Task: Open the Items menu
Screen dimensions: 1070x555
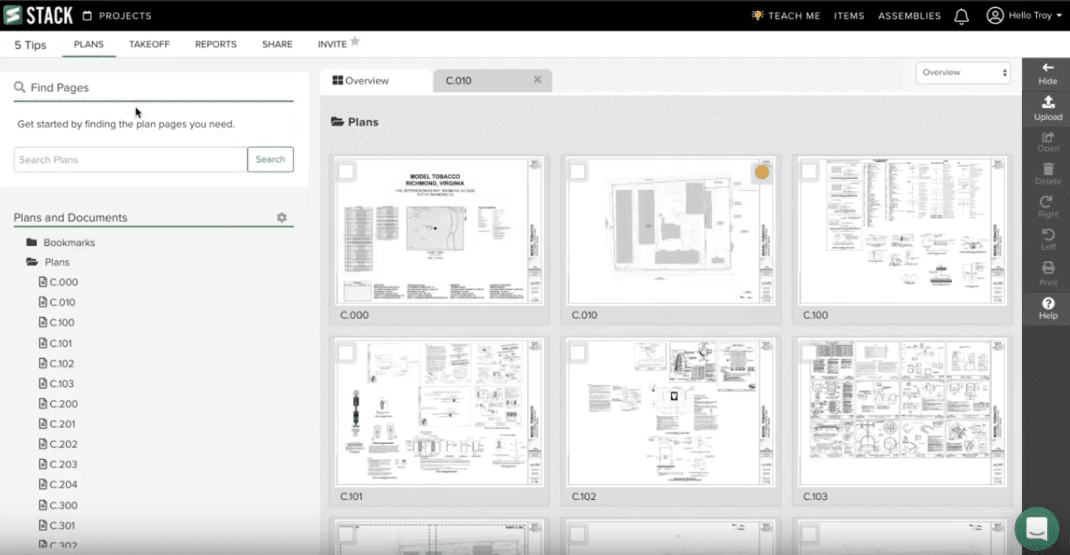Action: (849, 16)
